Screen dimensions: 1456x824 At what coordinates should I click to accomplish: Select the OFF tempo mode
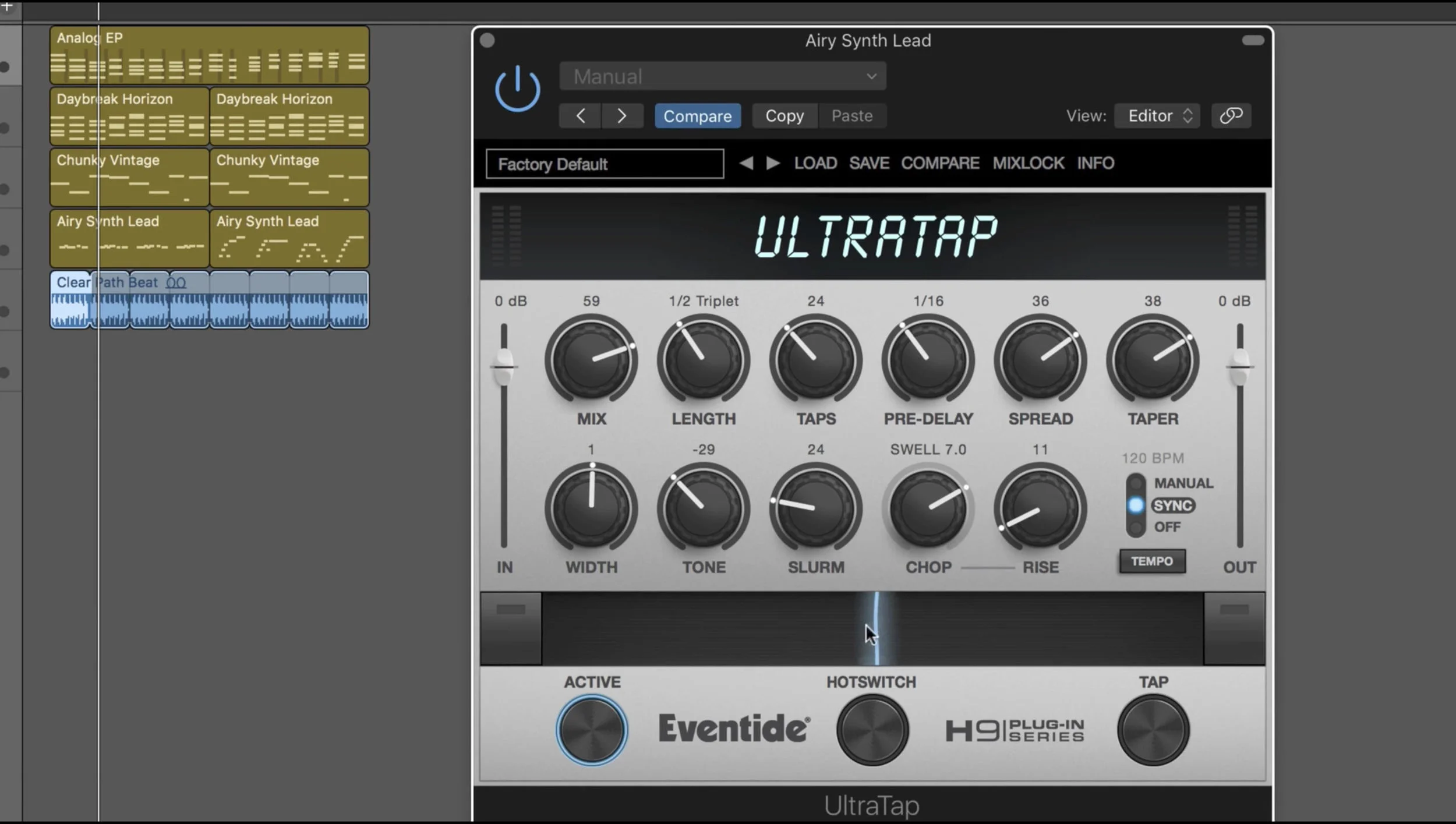(1167, 527)
